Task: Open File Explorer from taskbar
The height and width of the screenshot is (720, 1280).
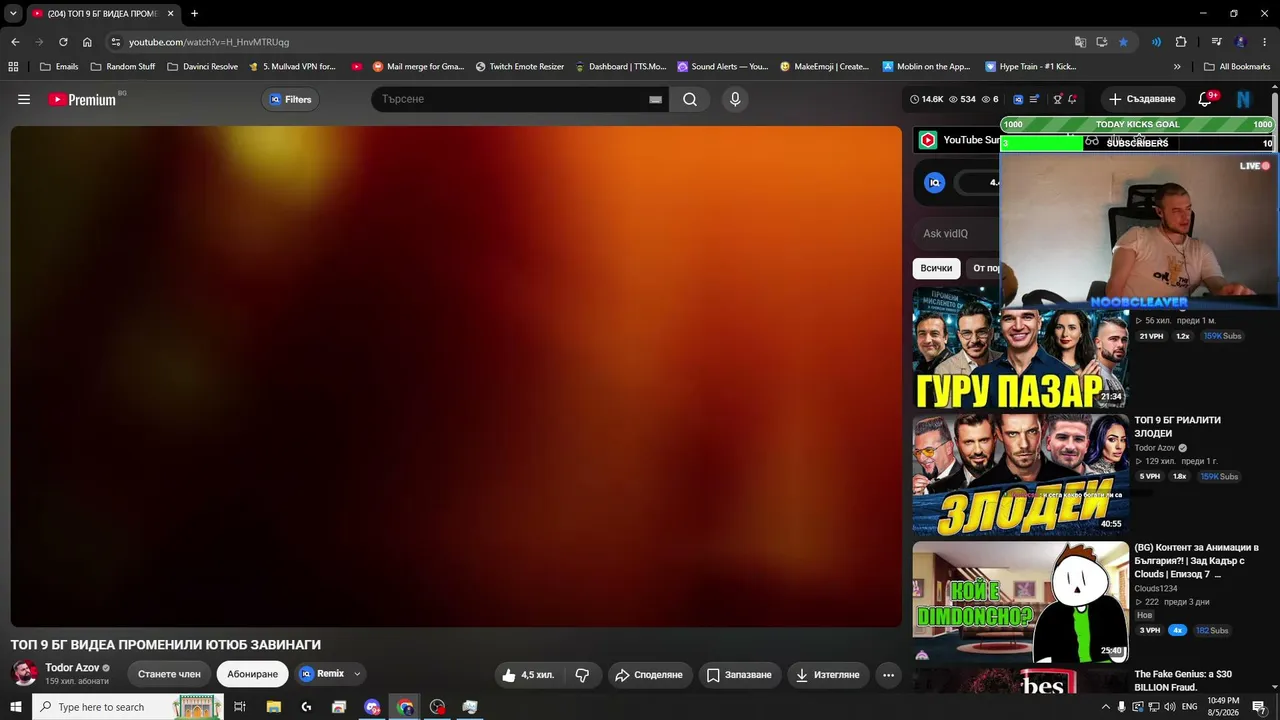Action: click(273, 707)
